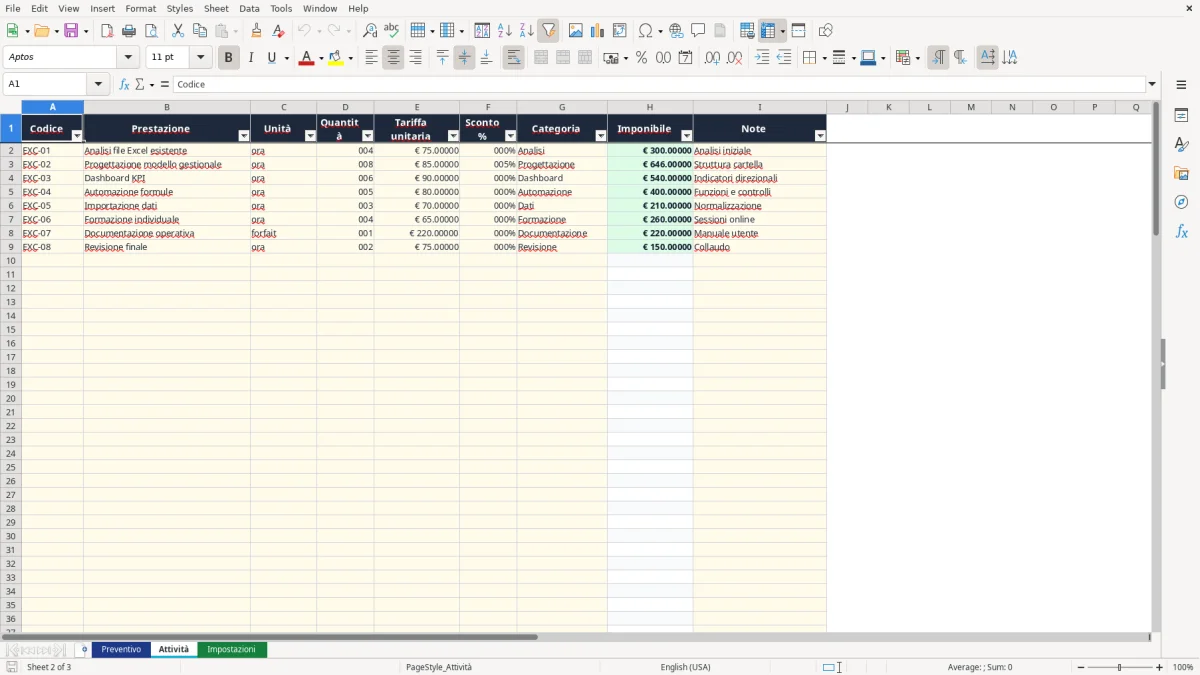The height and width of the screenshot is (675, 1200).
Task: Open sidebar Navigator compass icon
Action: (x=1181, y=202)
